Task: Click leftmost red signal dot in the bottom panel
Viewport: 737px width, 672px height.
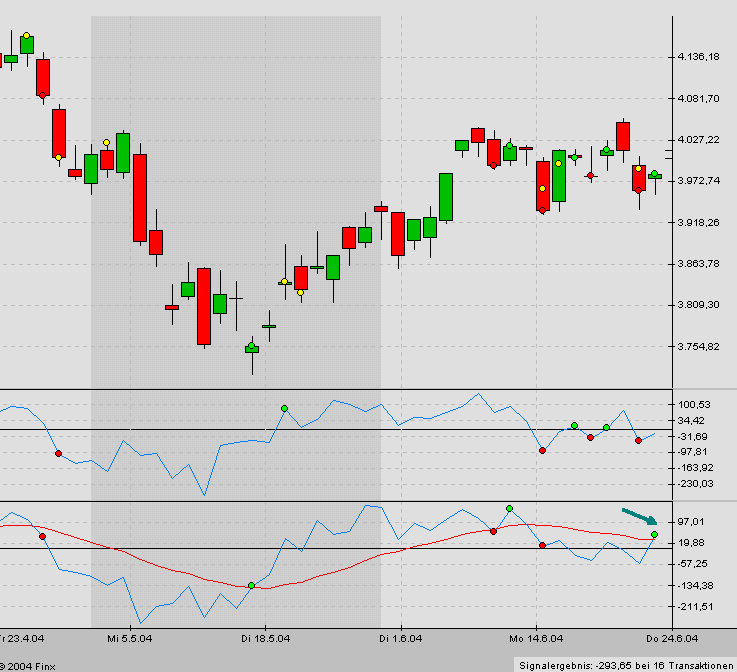Action: pos(42,537)
